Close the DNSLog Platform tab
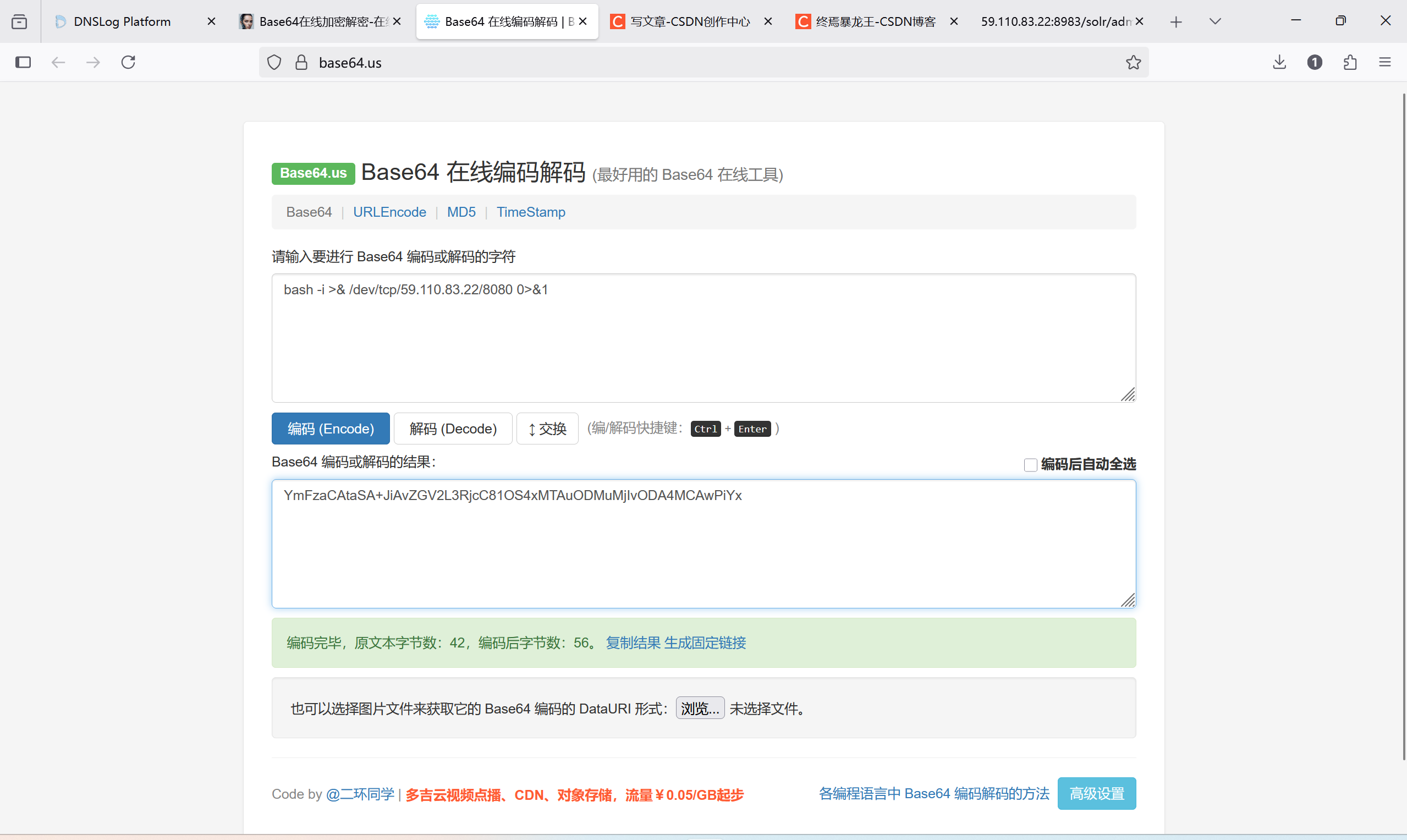Screen dimensions: 1407x840 (211, 21)
